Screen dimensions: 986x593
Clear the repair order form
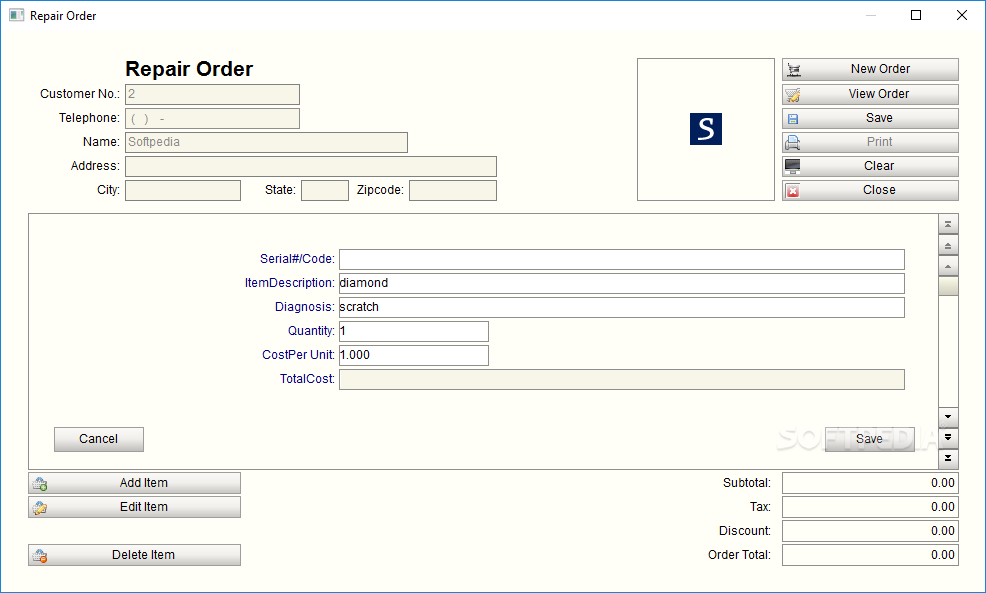pos(870,166)
